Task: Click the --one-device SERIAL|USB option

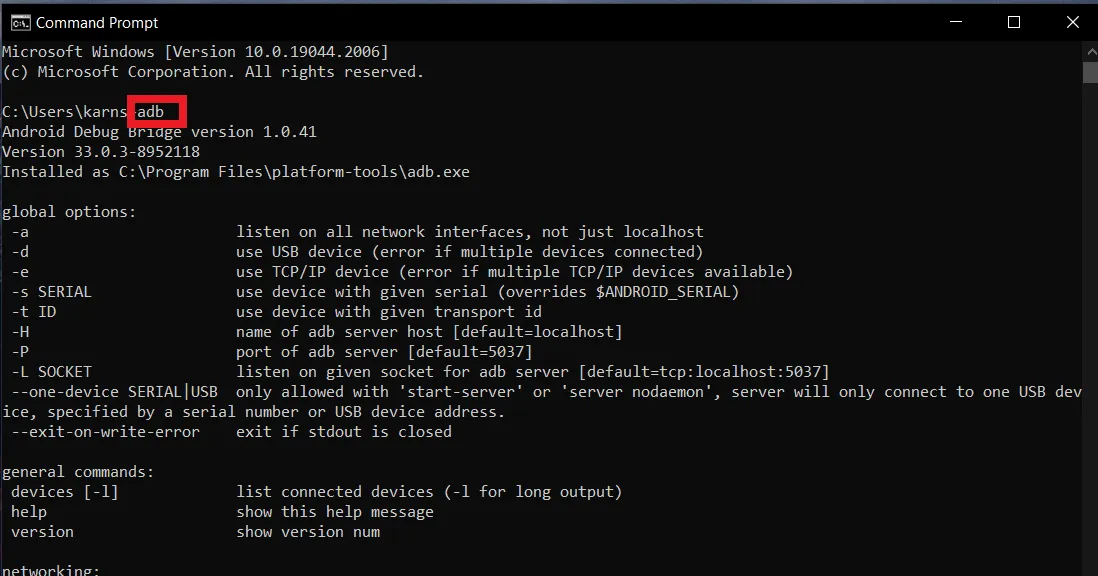Action: coord(114,392)
